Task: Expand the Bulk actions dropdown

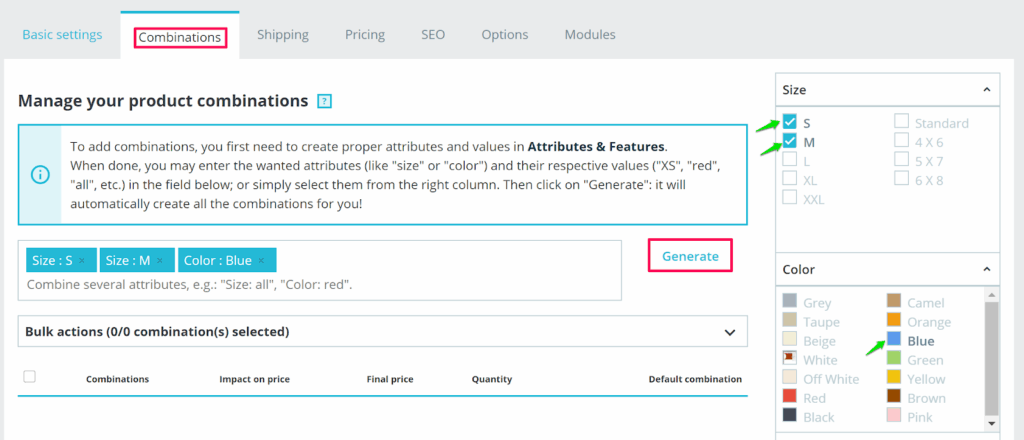Action: pyautogui.click(x=728, y=331)
